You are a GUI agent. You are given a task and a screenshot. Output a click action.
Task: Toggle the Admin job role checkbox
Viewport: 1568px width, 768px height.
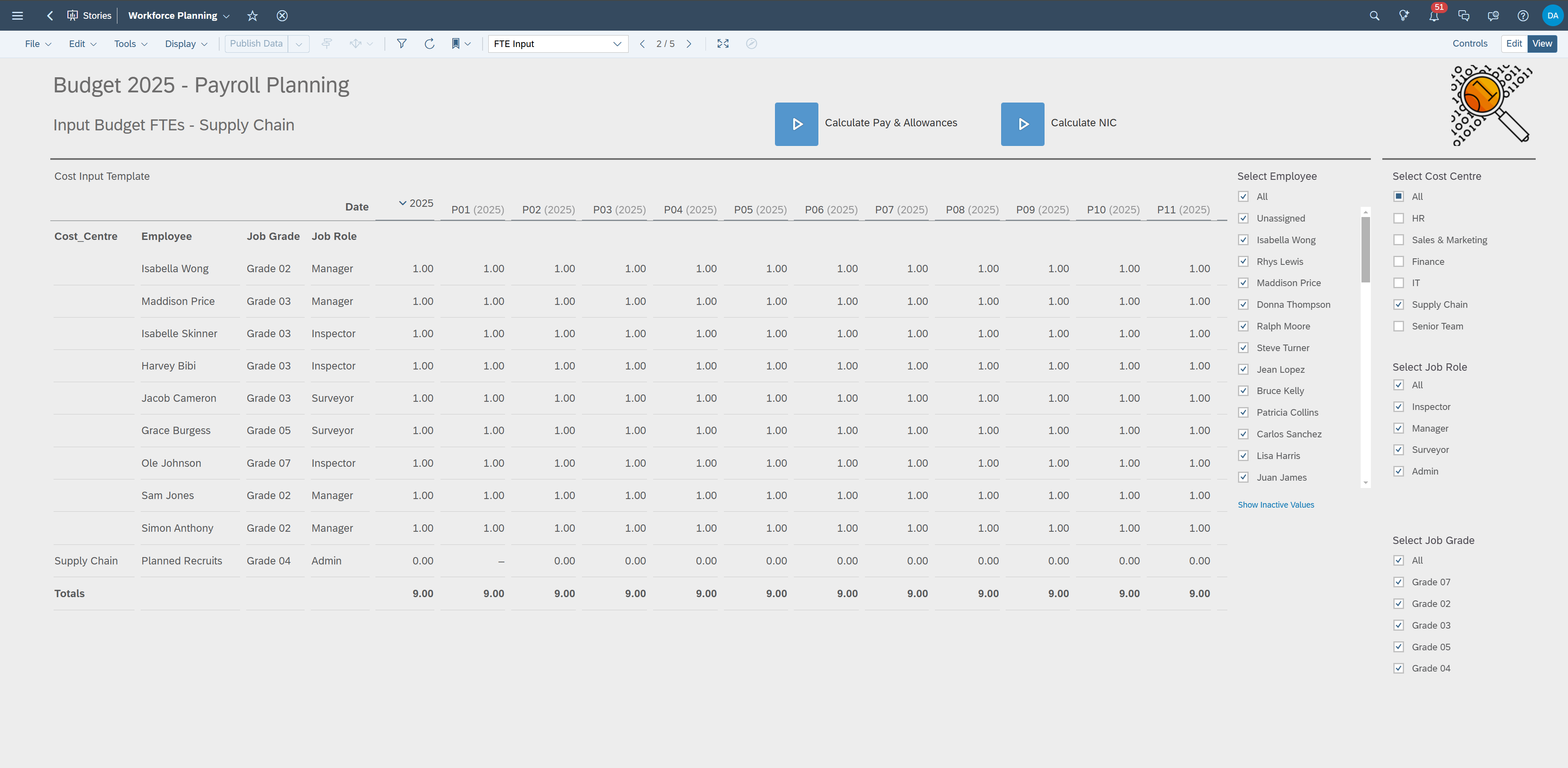(x=1399, y=471)
